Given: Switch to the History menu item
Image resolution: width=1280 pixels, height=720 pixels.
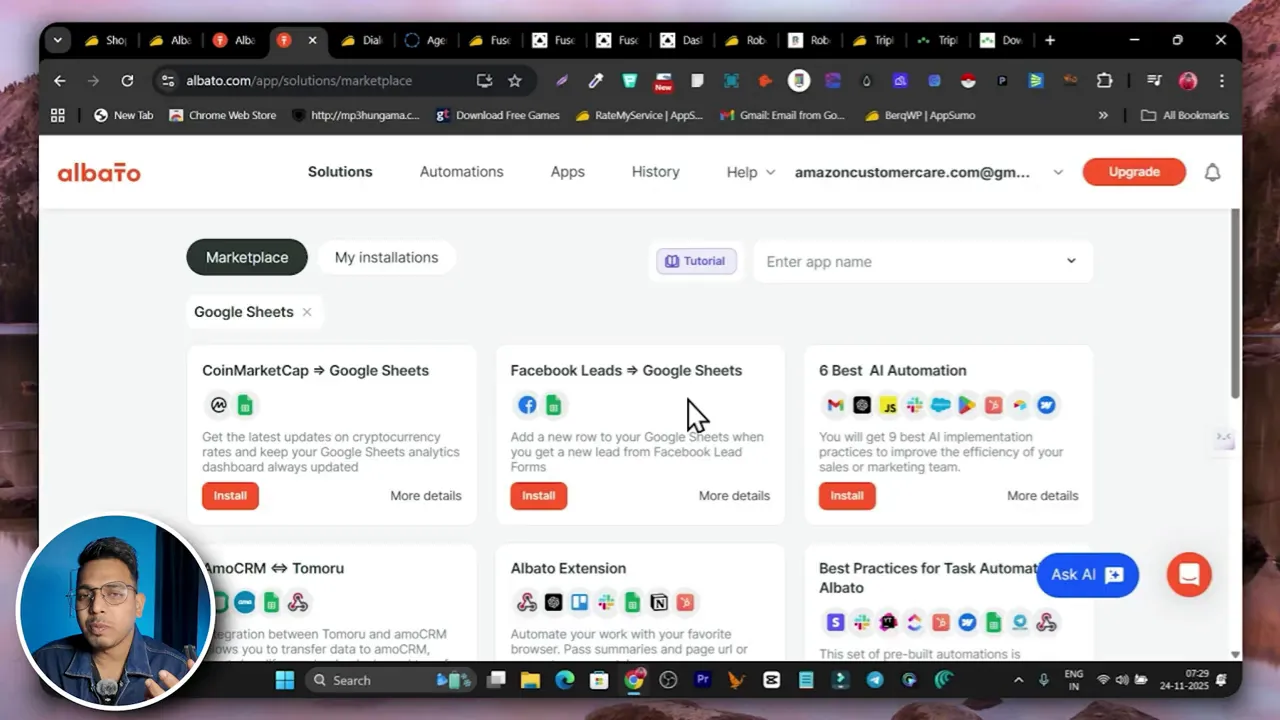Looking at the screenshot, I should [655, 171].
